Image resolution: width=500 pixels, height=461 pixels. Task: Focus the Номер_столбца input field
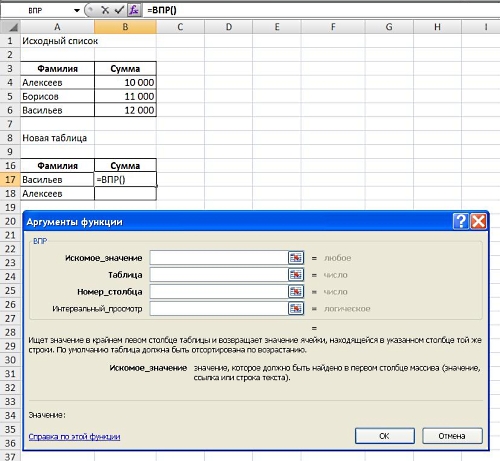pos(219,292)
